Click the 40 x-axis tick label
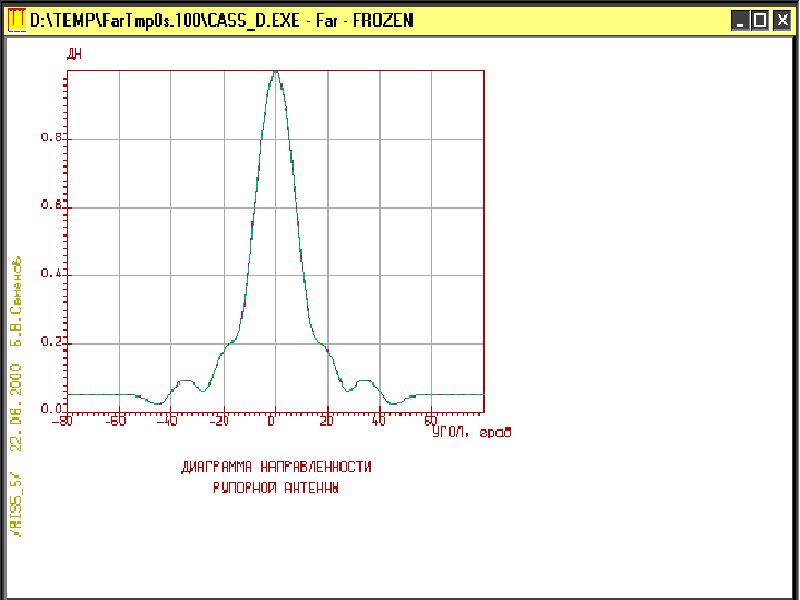Image resolution: width=800 pixels, height=600 pixels. click(x=379, y=421)
